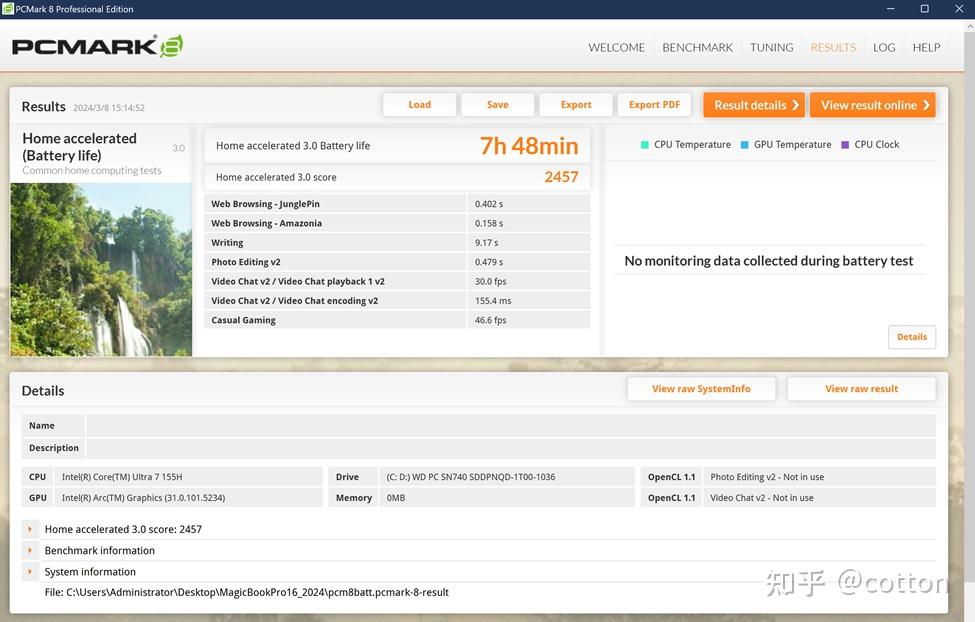Click the battery life value 7h 48min
975x622 pixels.
(529, 146)
